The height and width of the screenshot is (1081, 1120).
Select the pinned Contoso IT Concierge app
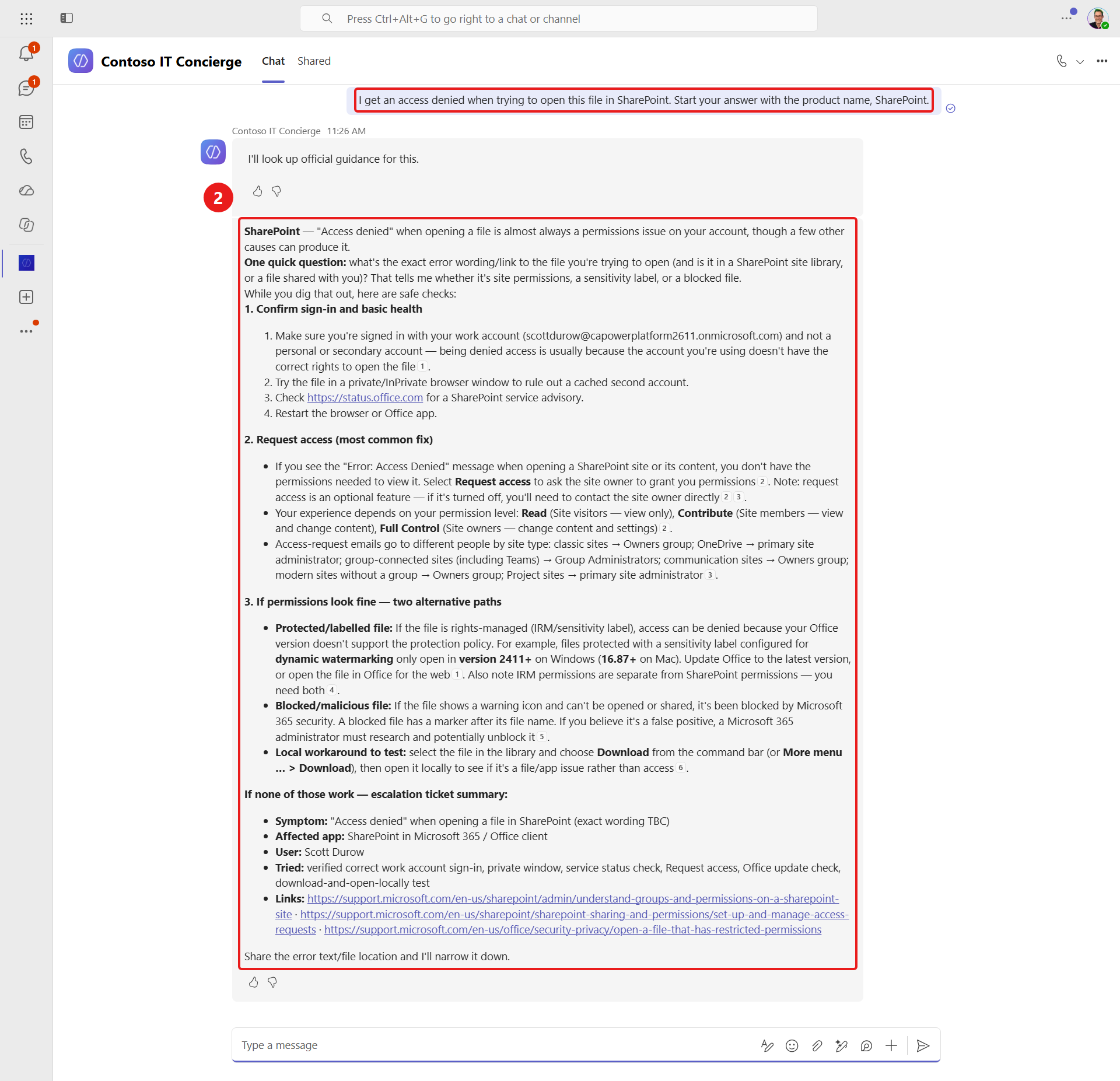click(26, 263)
